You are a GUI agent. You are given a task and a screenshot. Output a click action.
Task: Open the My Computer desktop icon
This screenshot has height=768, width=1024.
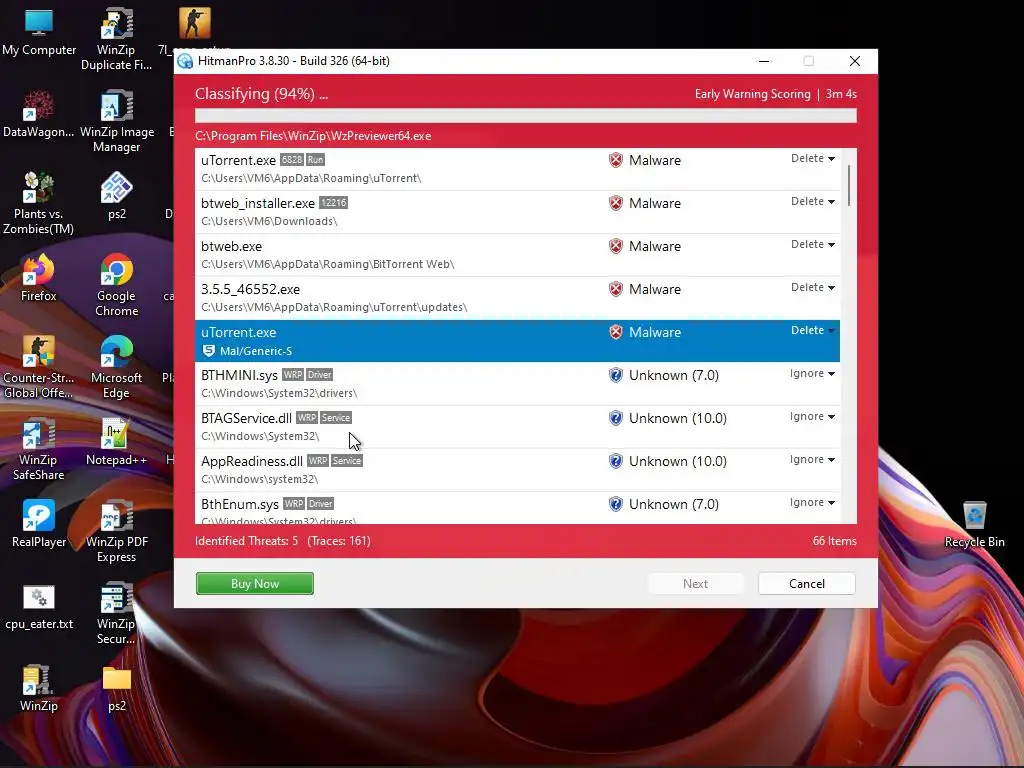[39, 31]
